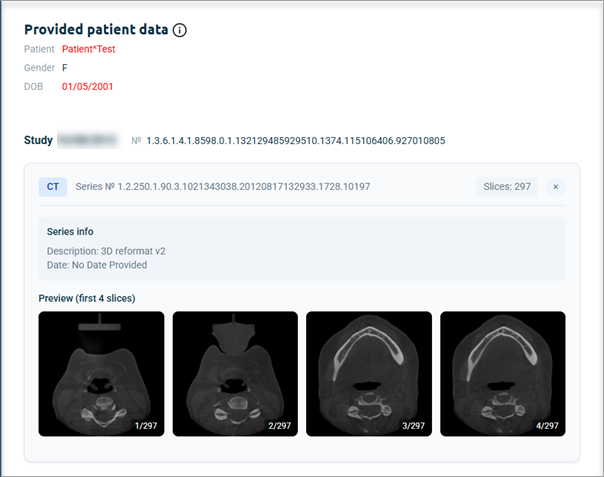Click the CT modality badge
This screenshot has height=477, width=604.
click(x=53, y=187)
